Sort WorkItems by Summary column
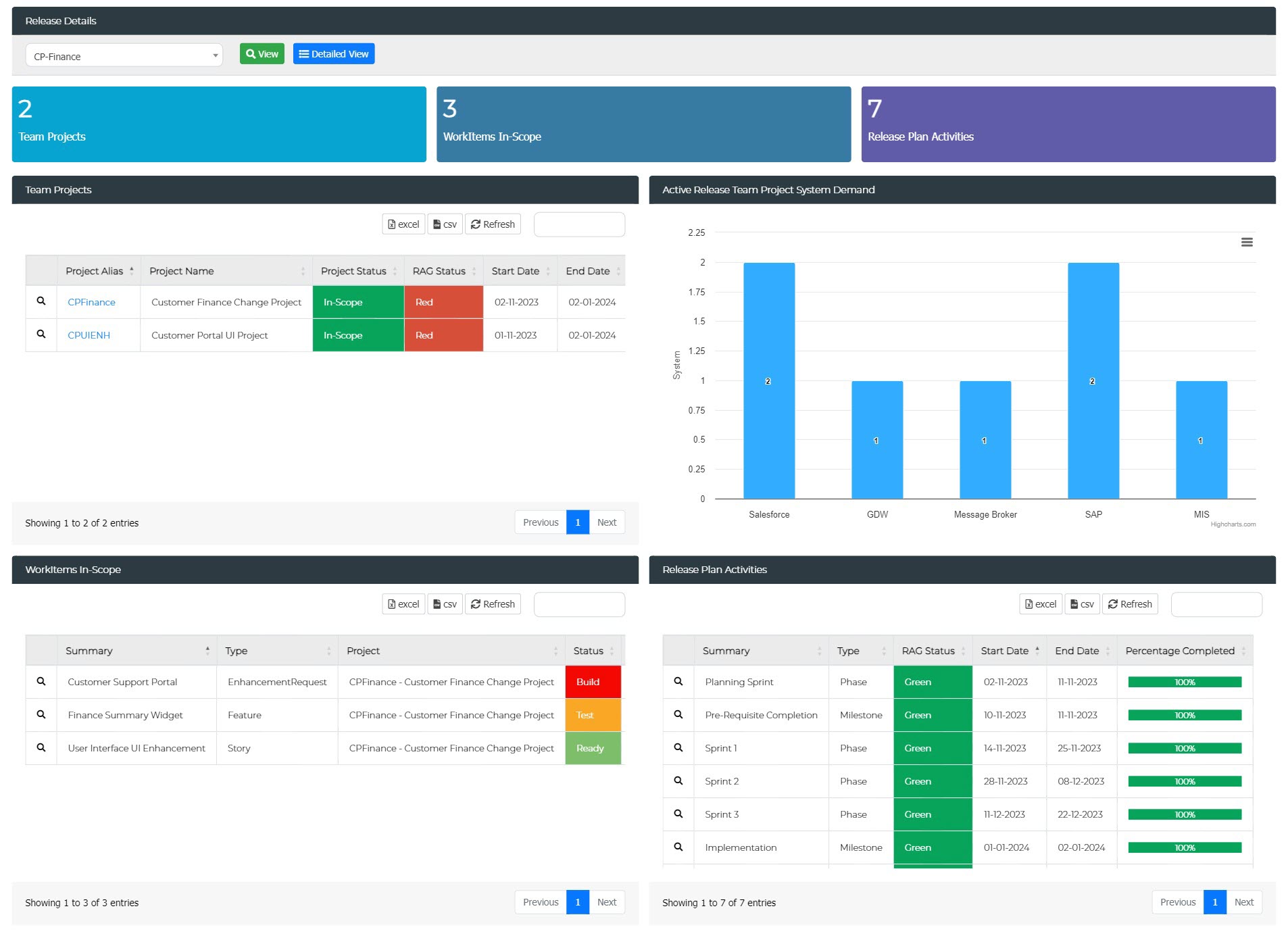 [x=137, y=651]
